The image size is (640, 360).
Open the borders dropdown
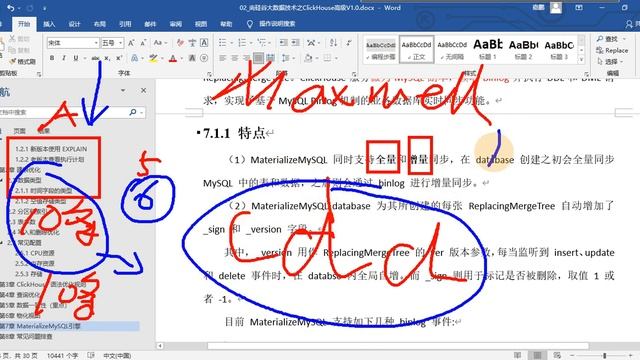(336, 58)
